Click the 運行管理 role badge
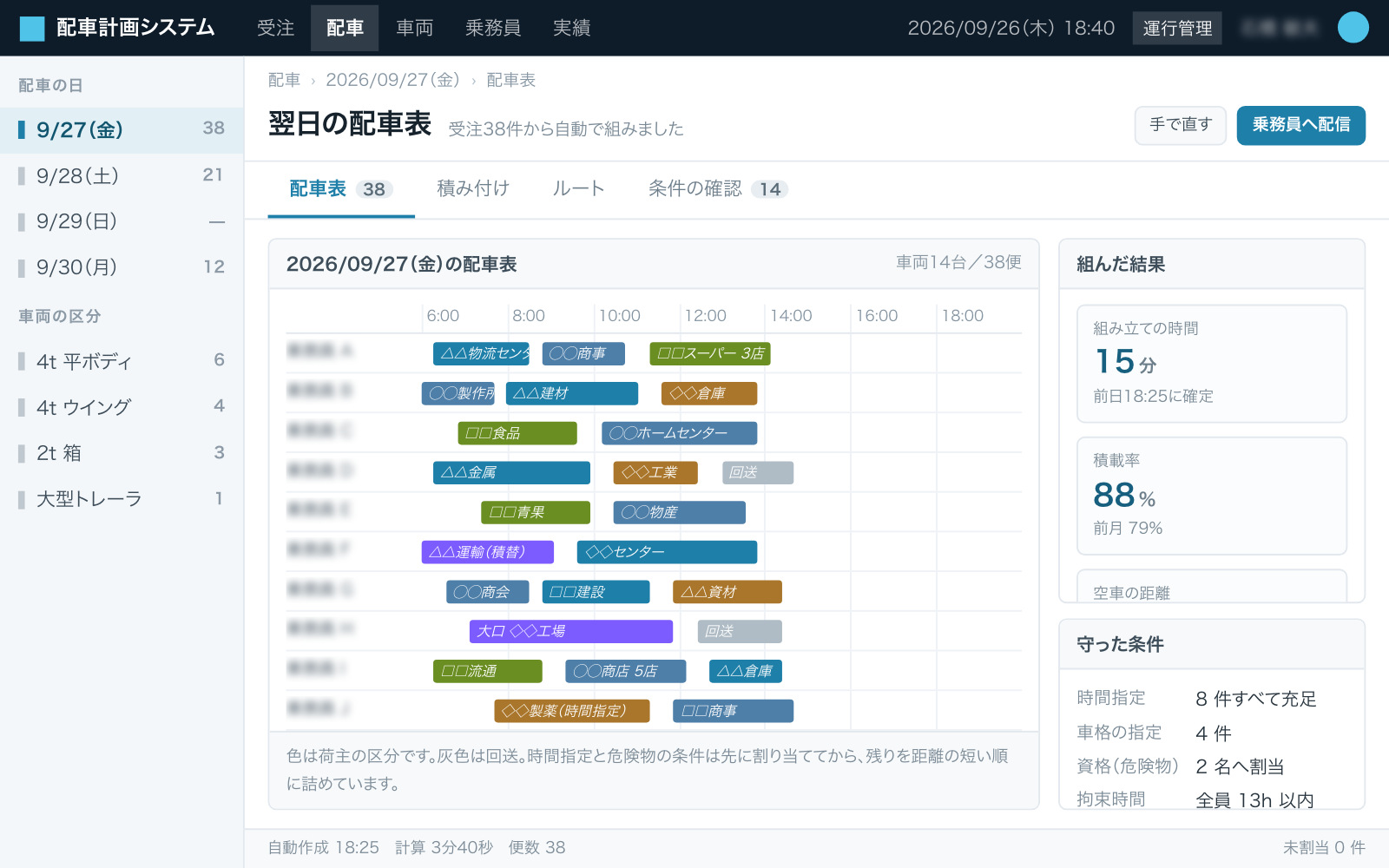Screen dimensions: 1389x868 (1177, 28)
